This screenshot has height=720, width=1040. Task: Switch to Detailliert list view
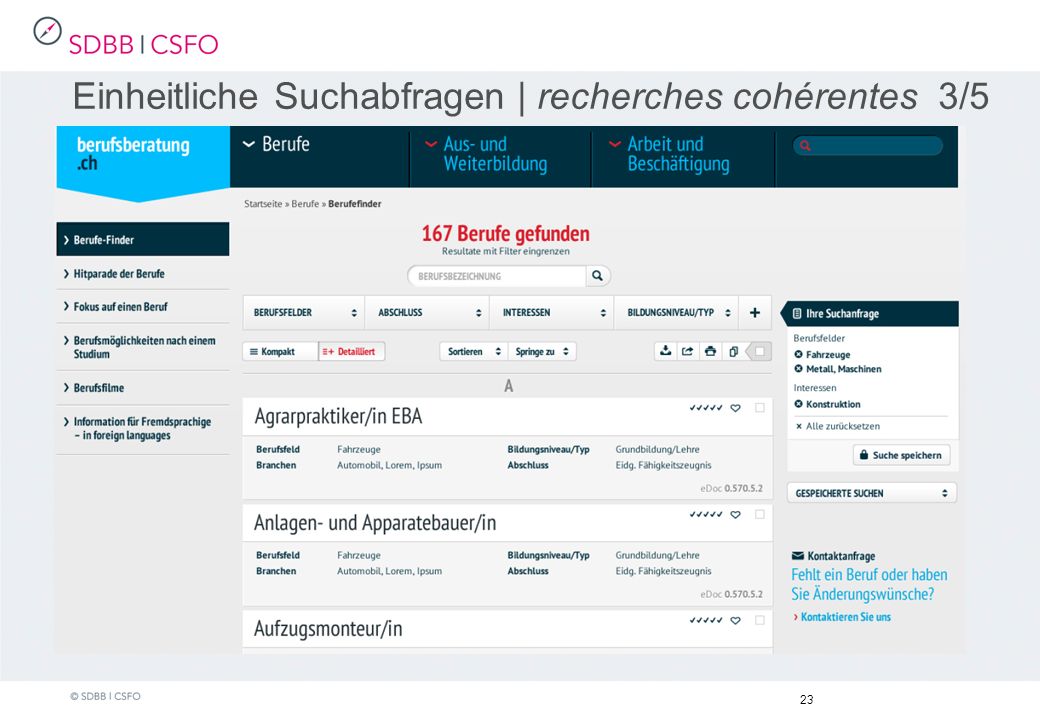[x=352, y=351]
